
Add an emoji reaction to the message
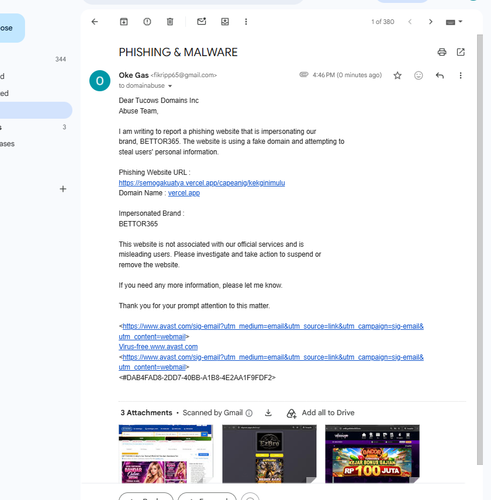(x=418, y=76)
